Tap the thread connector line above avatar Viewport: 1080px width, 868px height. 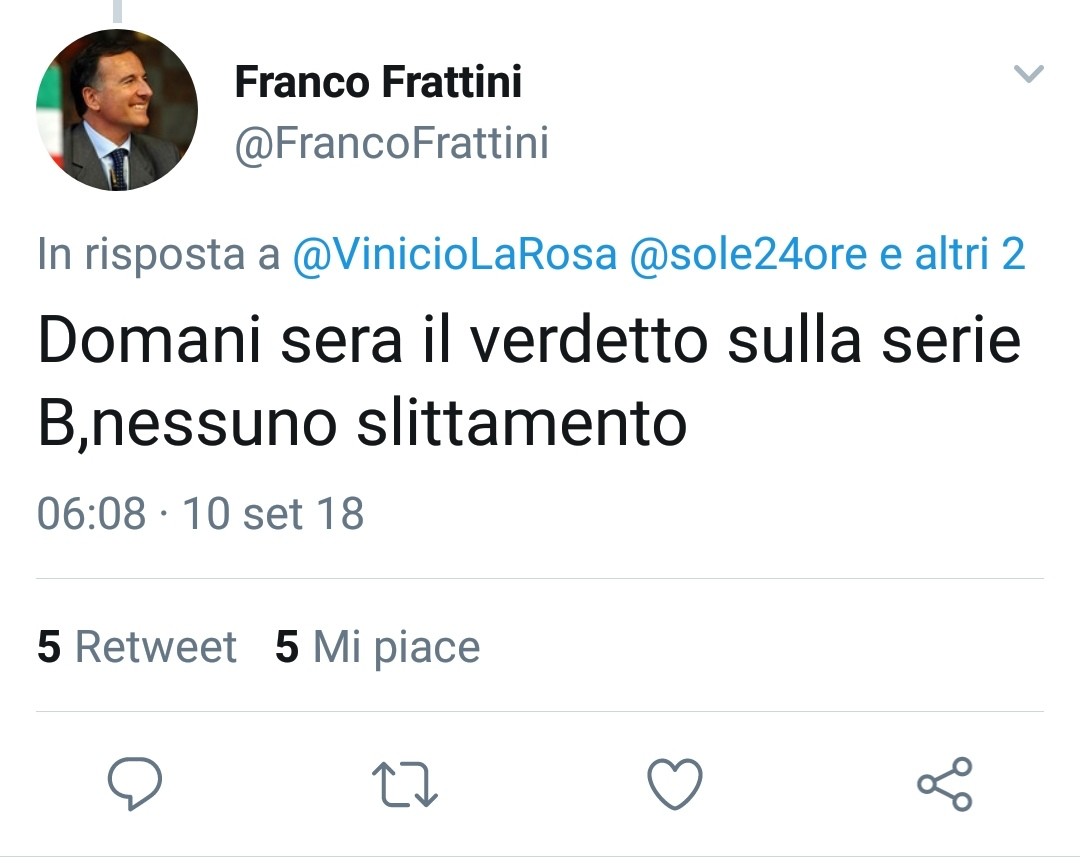[x=117, y=10]
